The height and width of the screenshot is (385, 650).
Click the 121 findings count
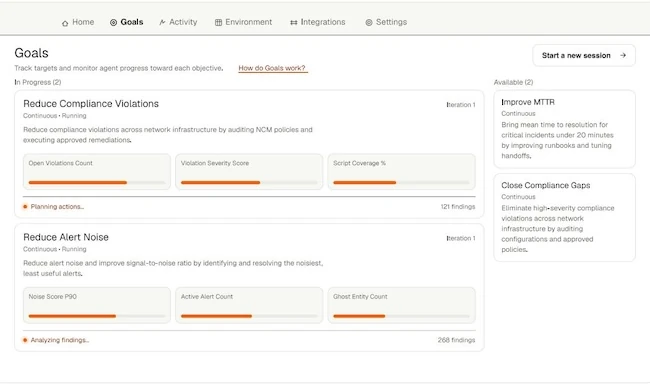click(458, 206)
